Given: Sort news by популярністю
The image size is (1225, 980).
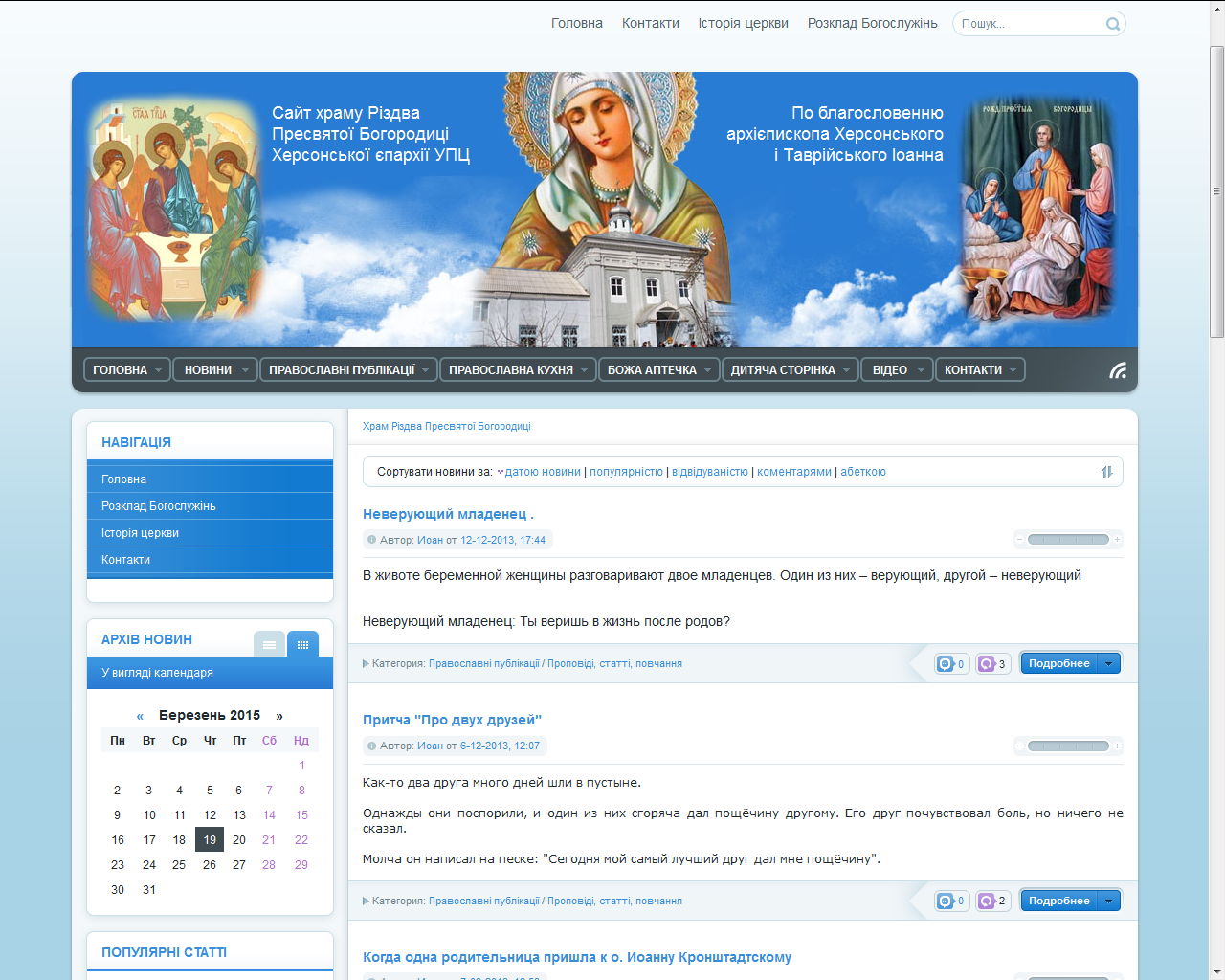Looking at the screenshot, I should (x=626, y=472).
